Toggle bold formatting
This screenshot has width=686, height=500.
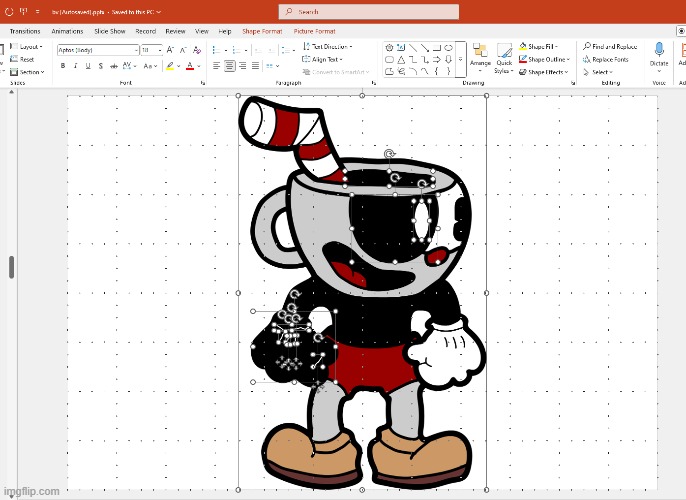pyautogui.click(x=63, y=66)
